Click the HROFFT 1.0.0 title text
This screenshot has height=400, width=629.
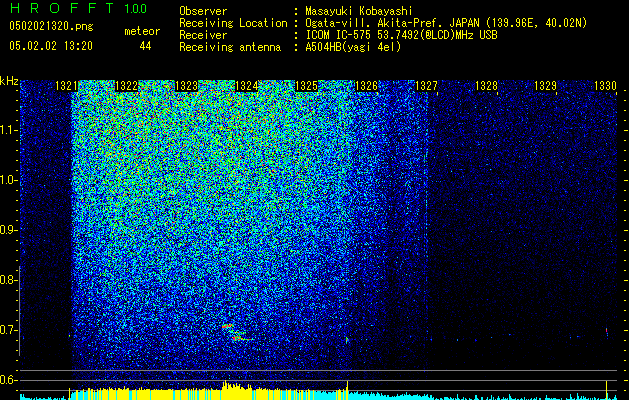click(78, 8)
